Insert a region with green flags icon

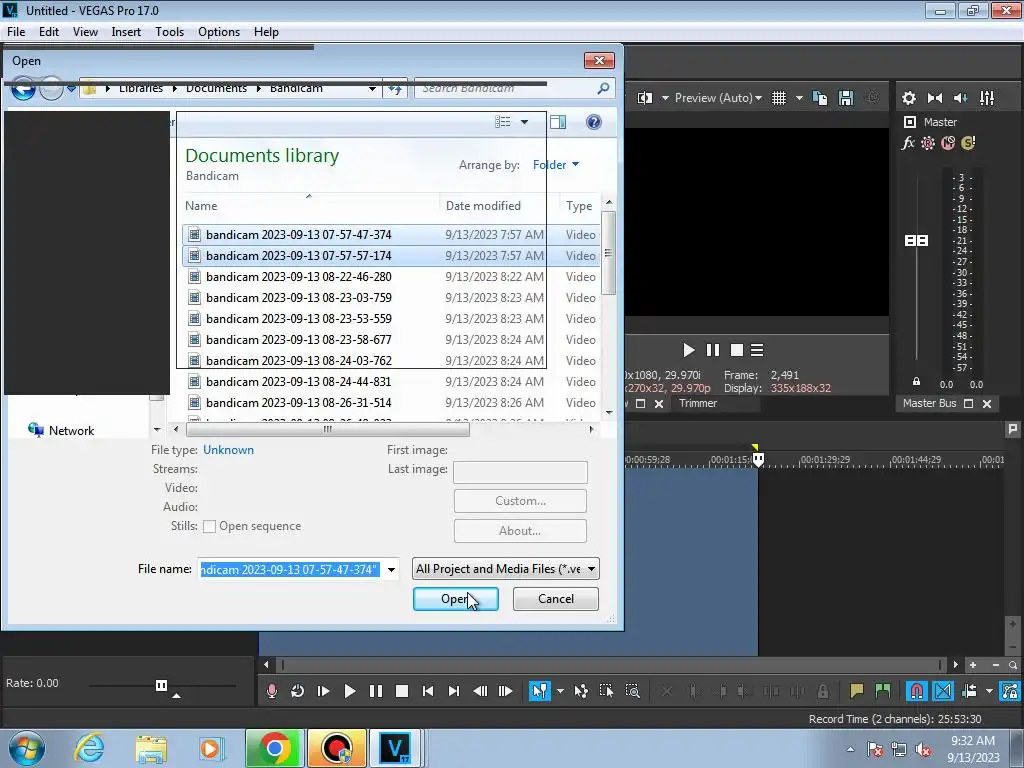click(883, 691)
